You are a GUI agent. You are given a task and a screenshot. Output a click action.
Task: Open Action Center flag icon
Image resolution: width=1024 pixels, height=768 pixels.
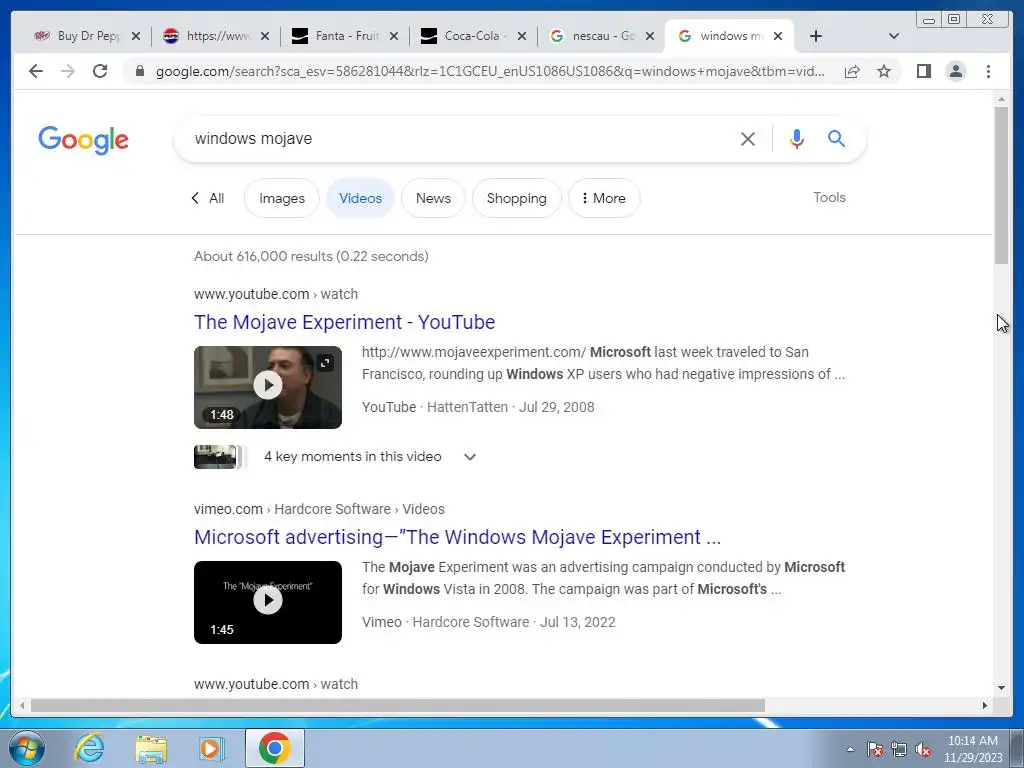(874, 749)
